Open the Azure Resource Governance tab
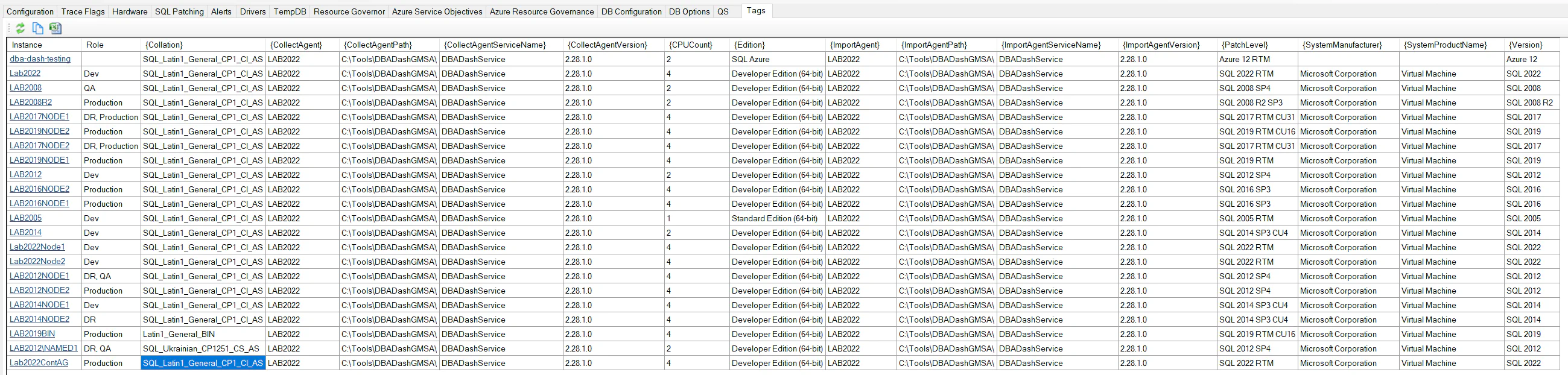 pyautogui.click(x=542, y=11)
